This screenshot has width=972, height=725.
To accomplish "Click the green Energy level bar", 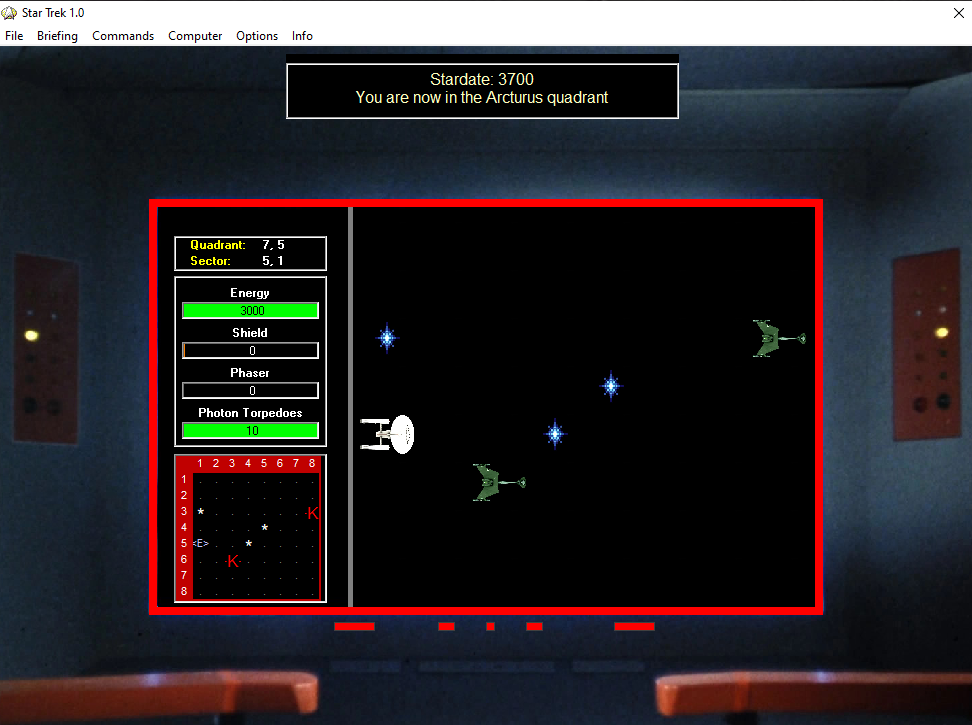I will pos(249,310).
